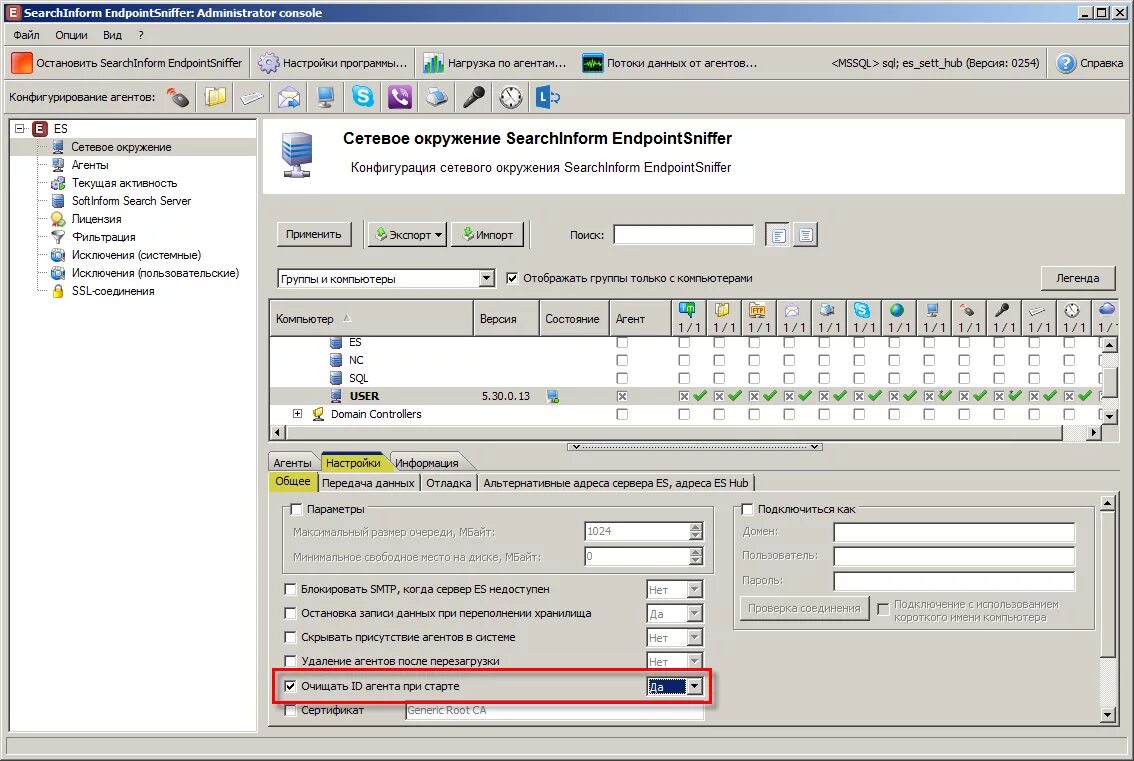Select Текущая активность in sidebar tree
The image size is (1134, 761).
point(124,183)
